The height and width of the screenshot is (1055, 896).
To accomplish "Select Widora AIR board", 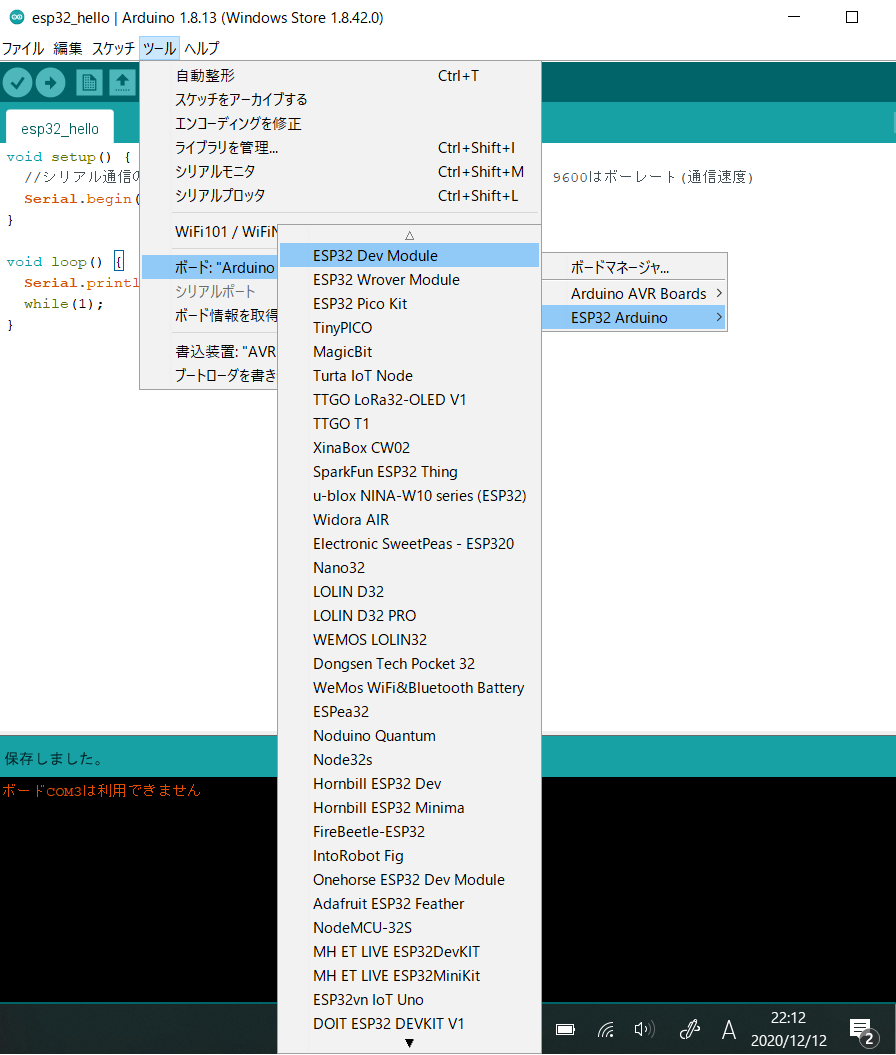I will (x=409, y=519).
